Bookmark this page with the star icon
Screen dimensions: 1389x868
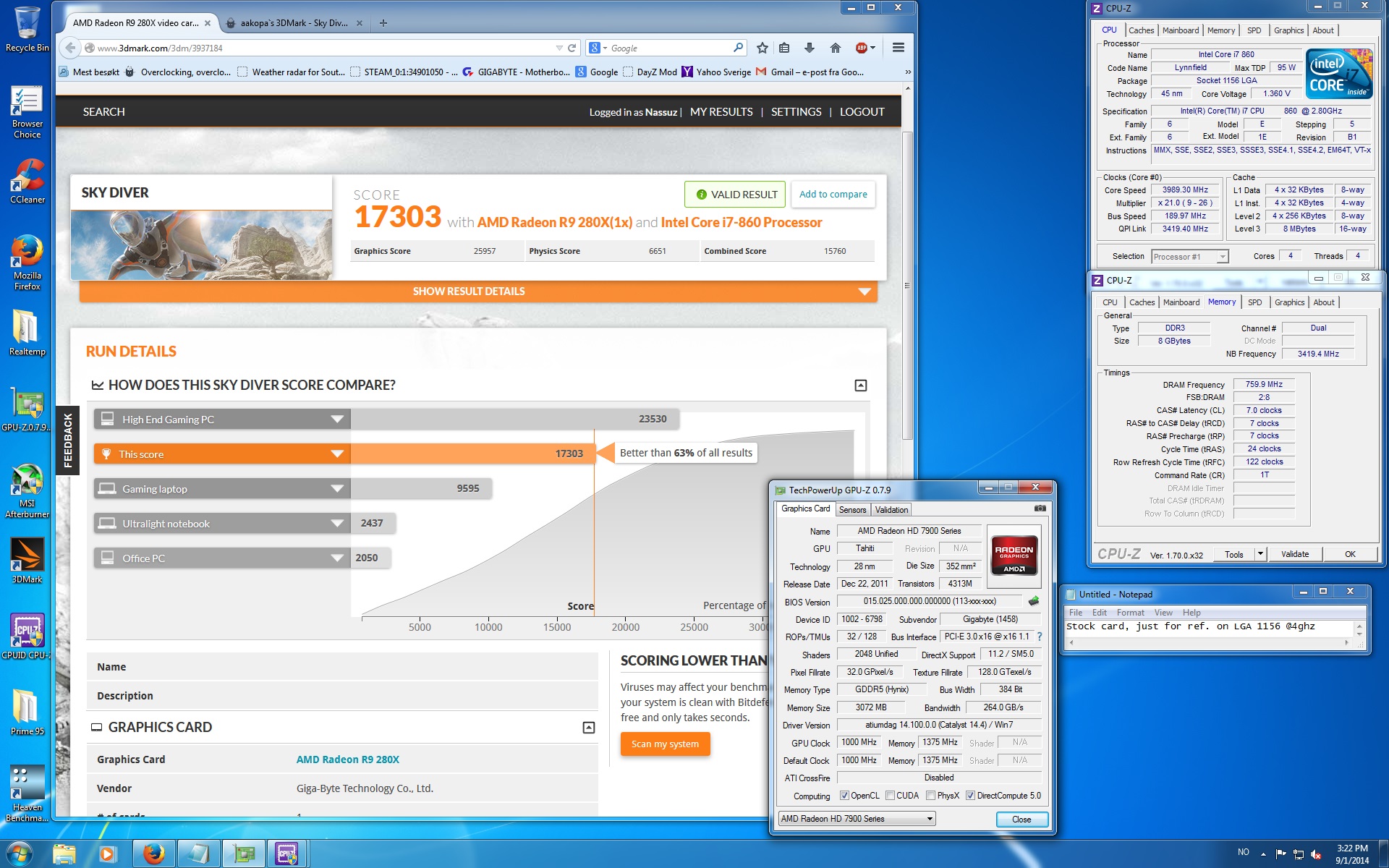click(762, 48)
